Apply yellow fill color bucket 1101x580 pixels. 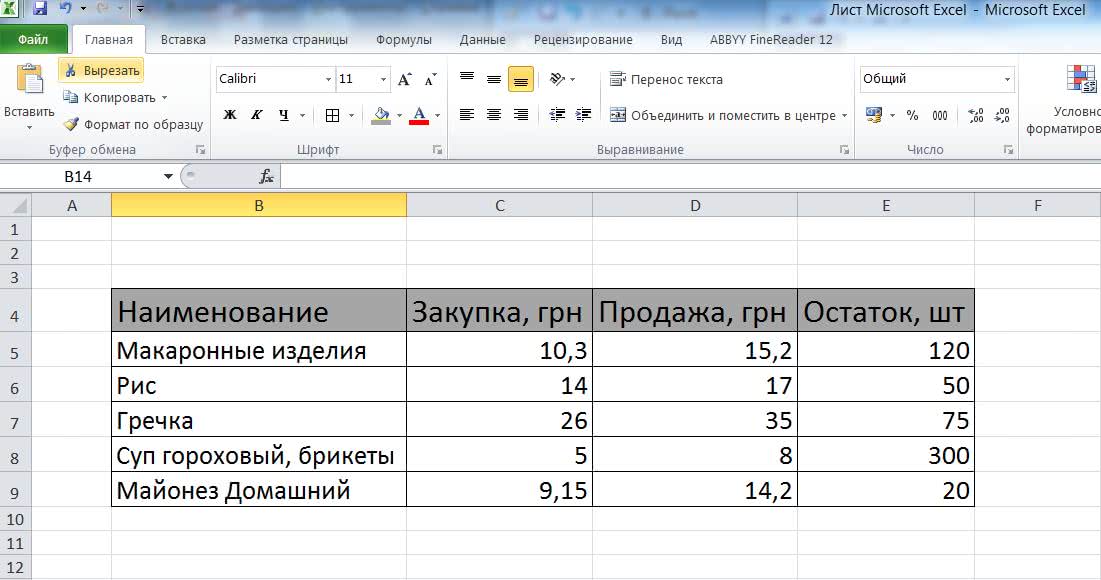(x=381, y=115)
